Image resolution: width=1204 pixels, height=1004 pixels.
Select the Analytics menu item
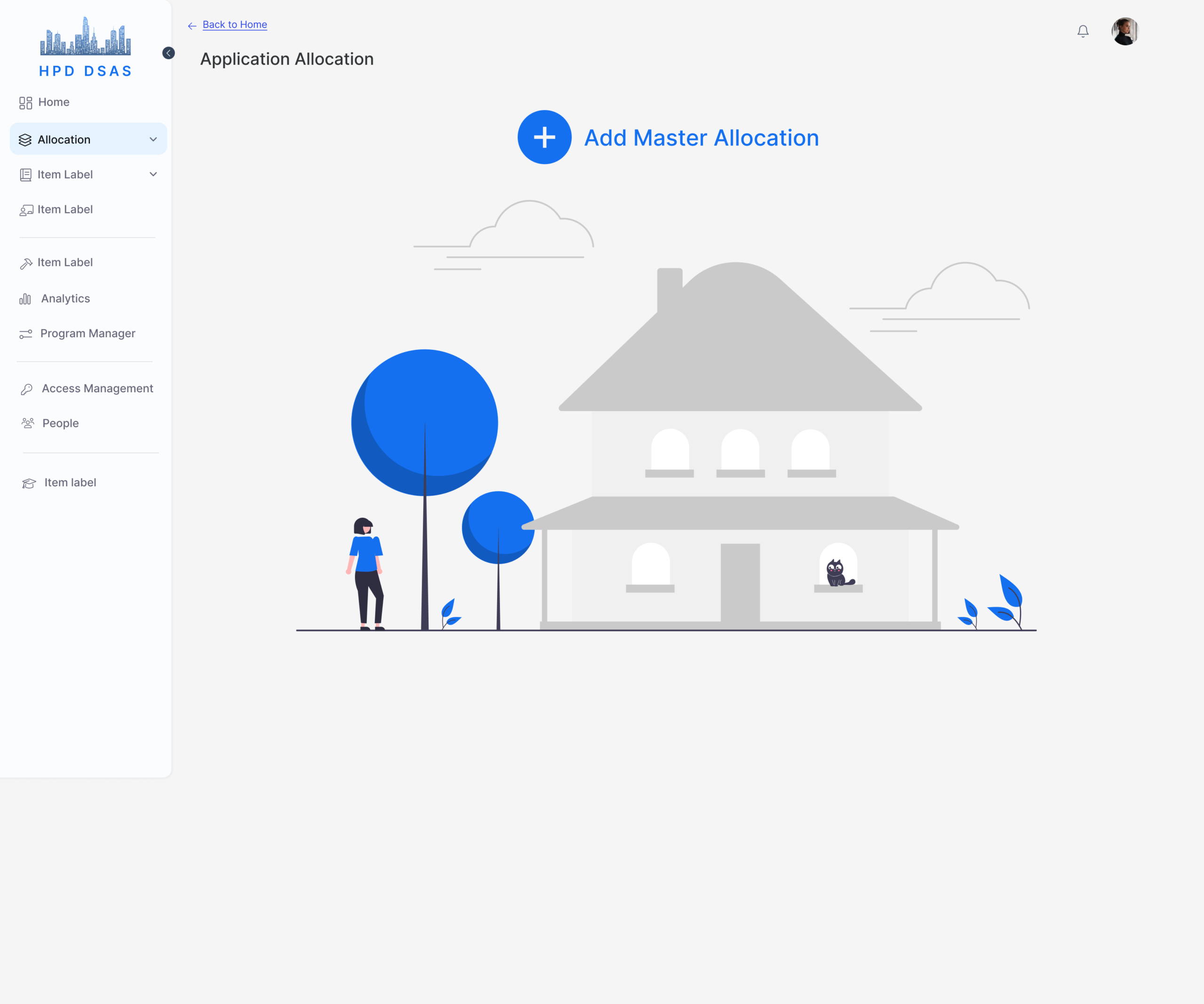65,299
